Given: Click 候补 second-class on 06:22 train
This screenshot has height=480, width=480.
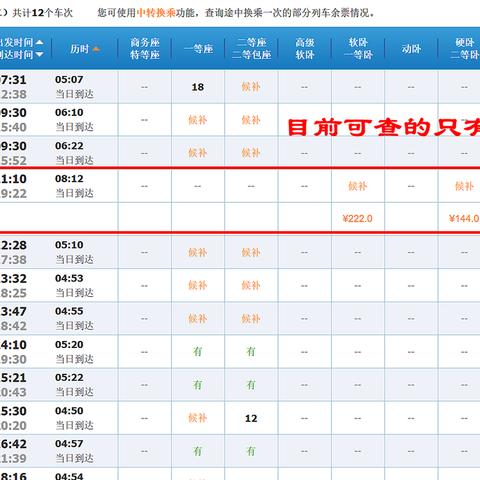Looking at the screenshot, I should pos(251,153).
